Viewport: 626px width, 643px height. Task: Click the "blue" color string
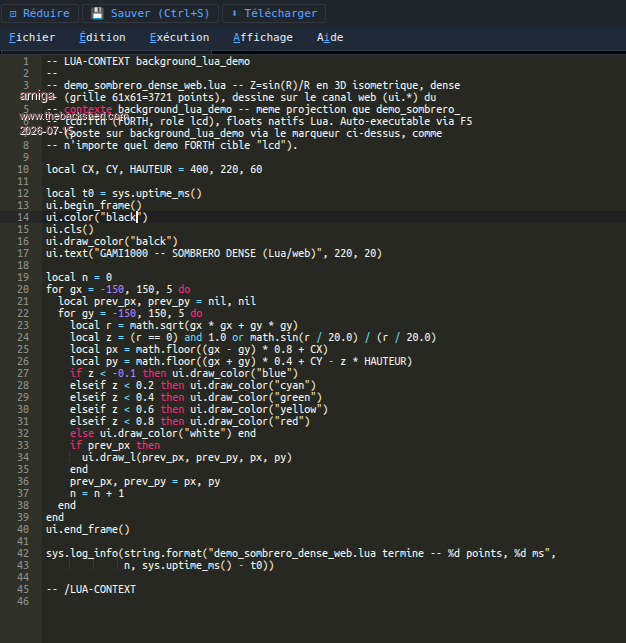[274, 374]
